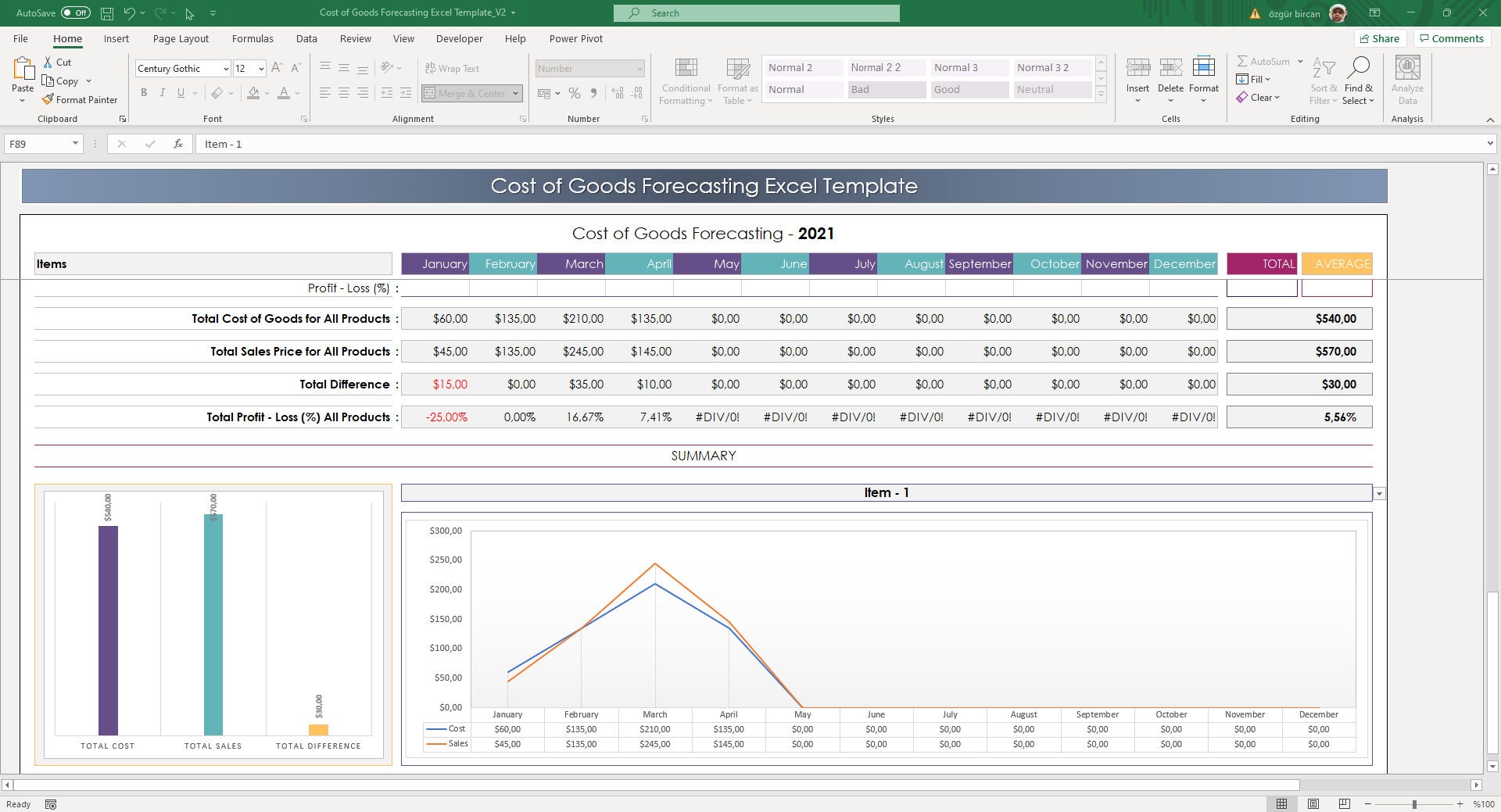
Task: Switch to the Formulas ribbon tab
Action: click(x=253, y=38)
